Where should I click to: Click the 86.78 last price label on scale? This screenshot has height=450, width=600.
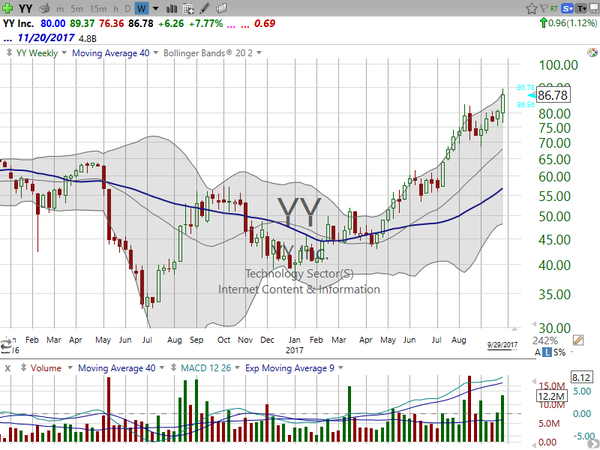[552, 95]
